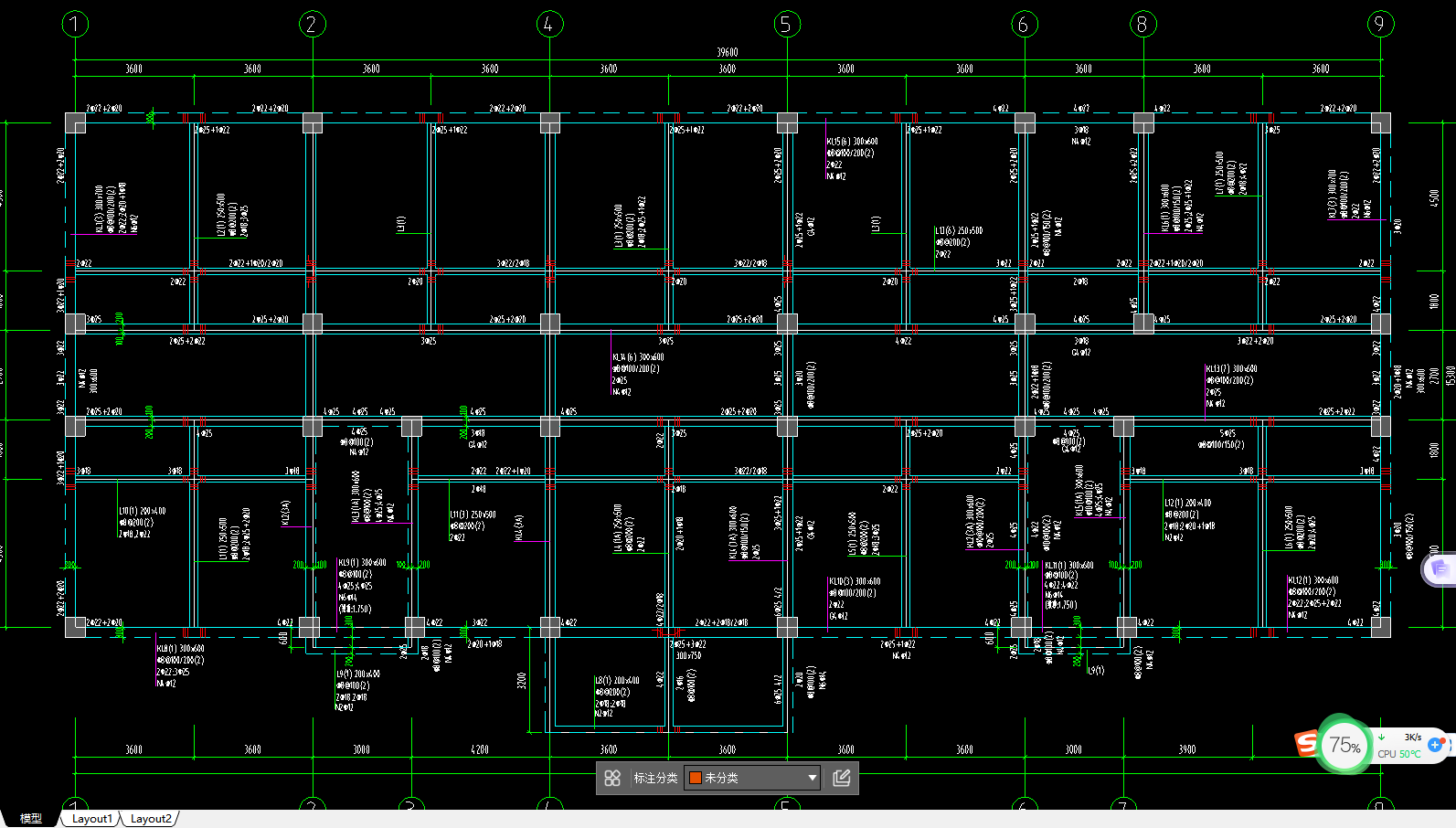
Task: Select the top grid bubble numbered 5
Action: [787, 24]
